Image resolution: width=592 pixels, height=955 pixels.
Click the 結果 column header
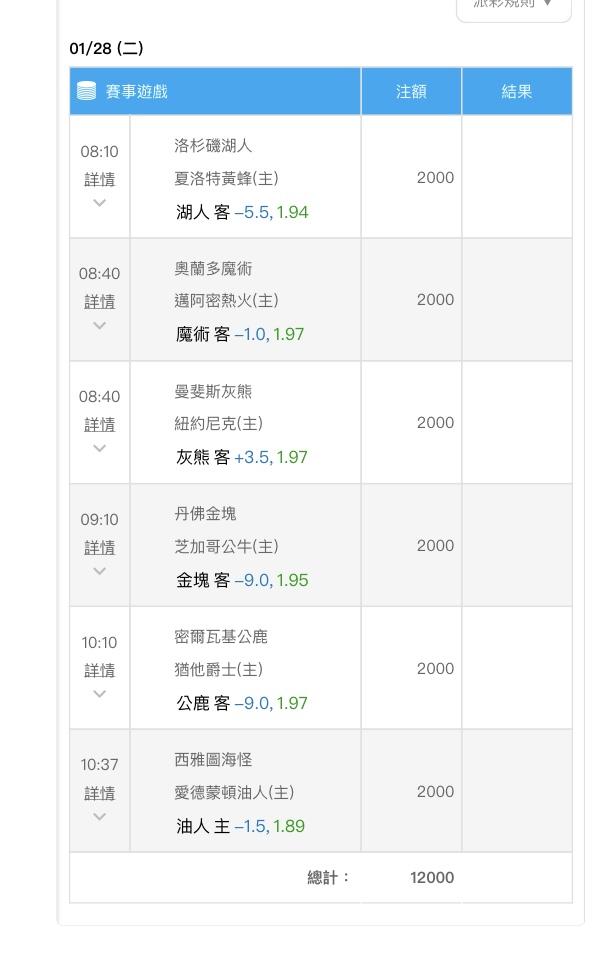[516, 91]
